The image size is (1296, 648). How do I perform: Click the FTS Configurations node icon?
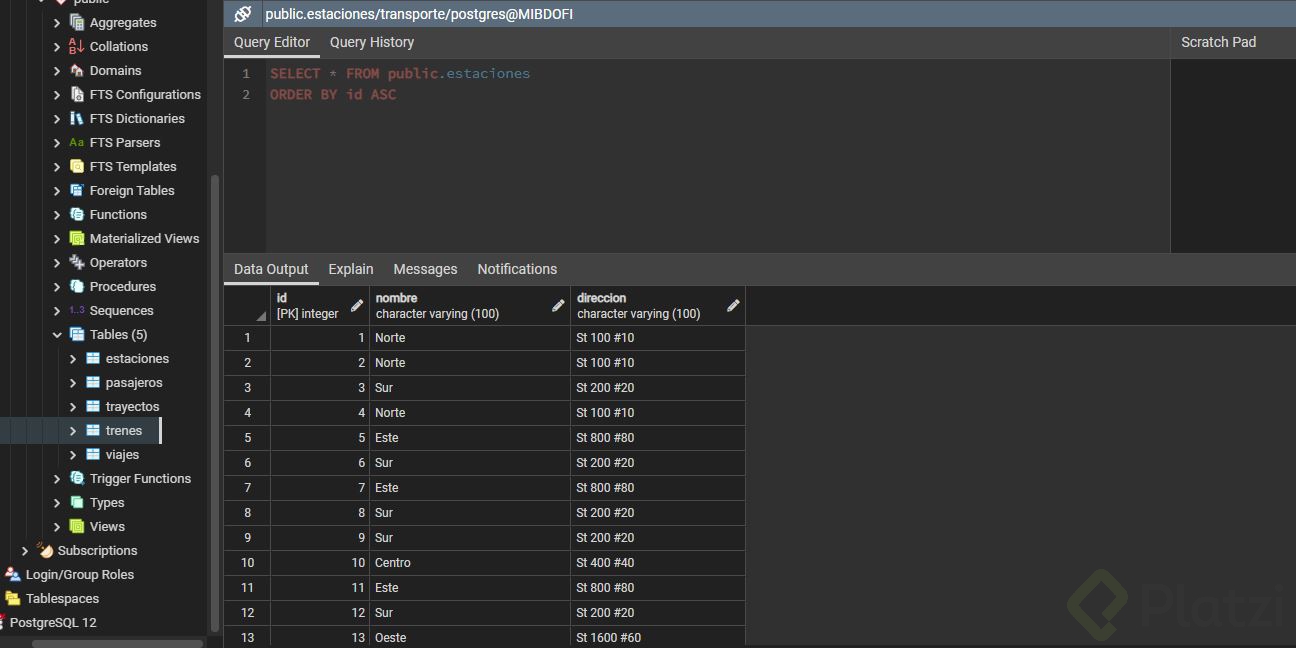(77, 94)
